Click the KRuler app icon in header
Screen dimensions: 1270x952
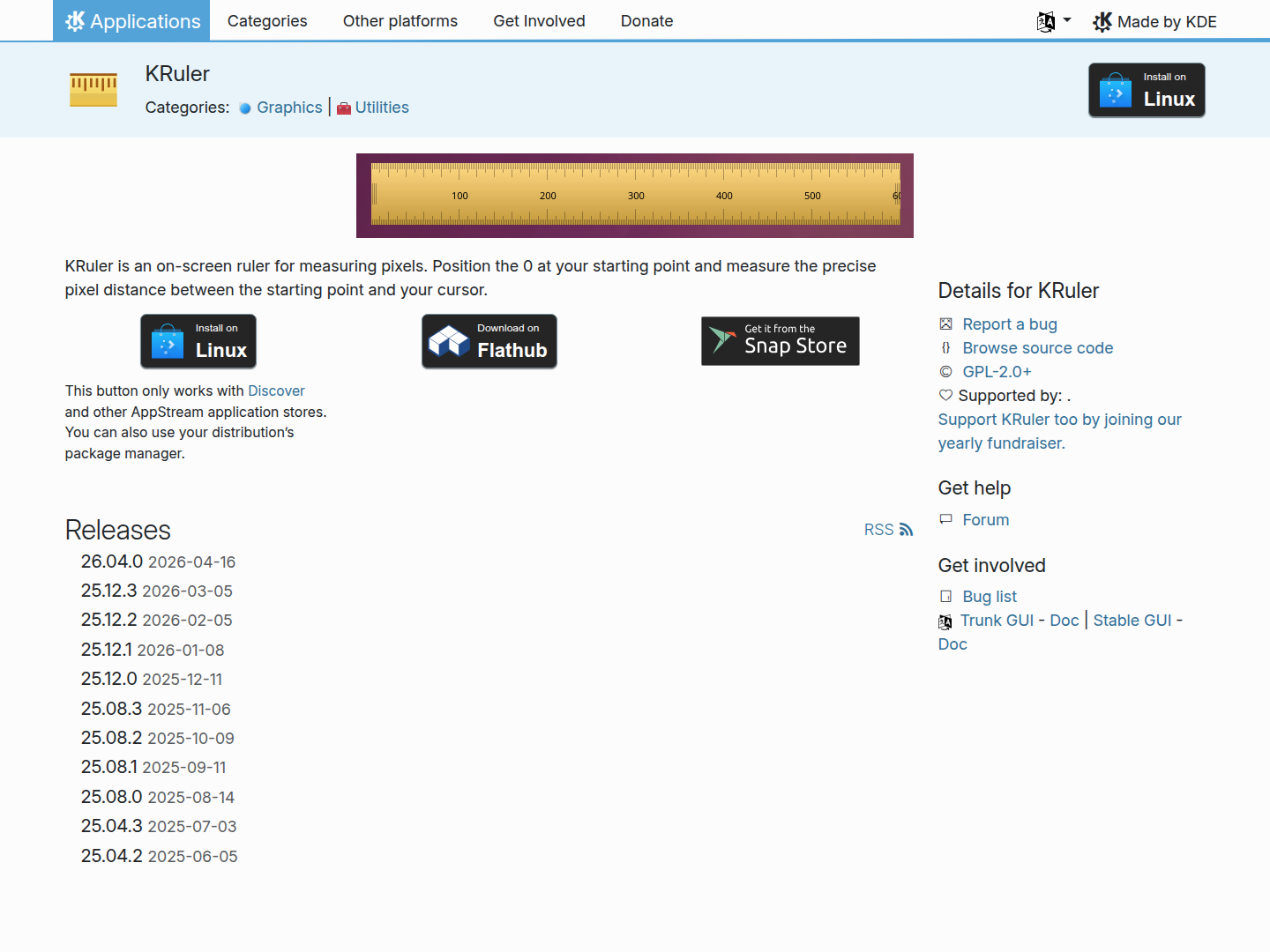click(x=93, y=90)
